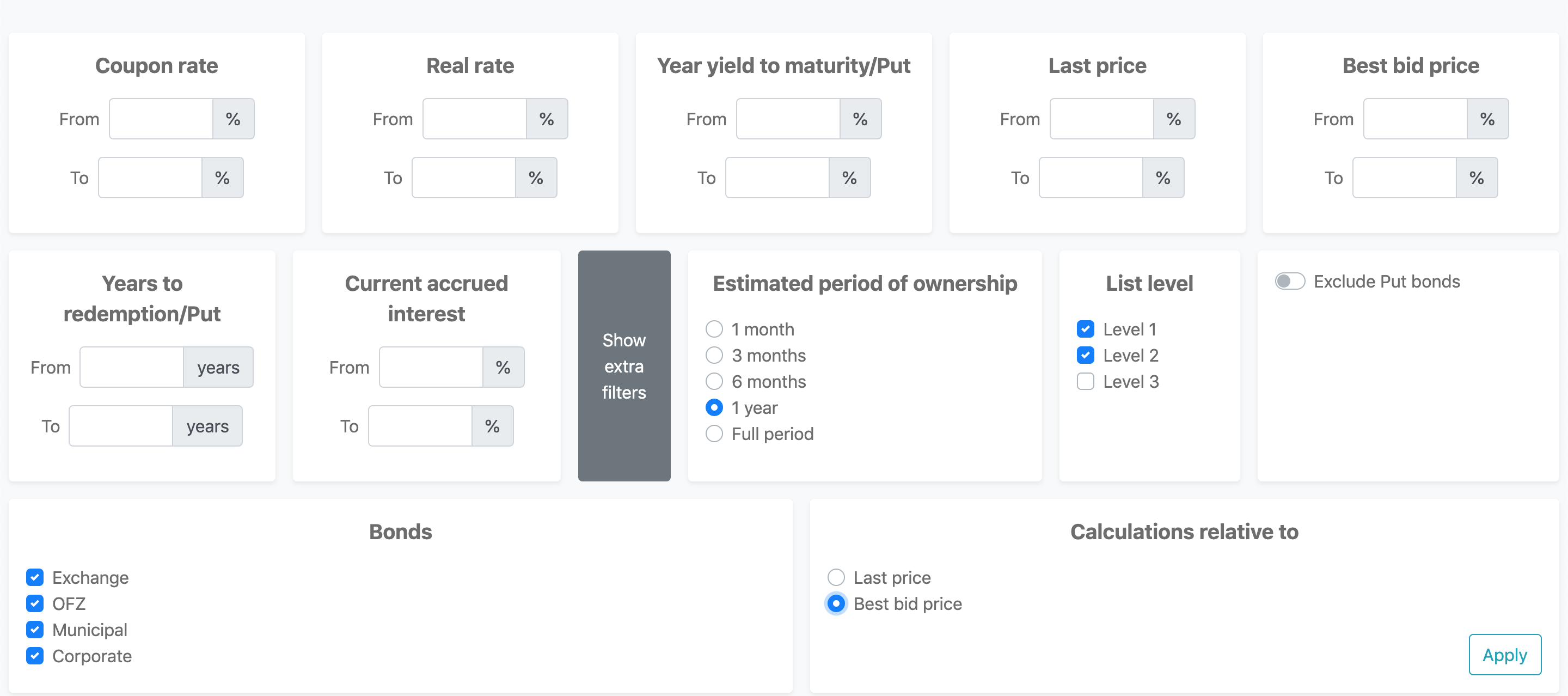Click the Real rate To input
1568x696 pixels.
pos(463,178)
